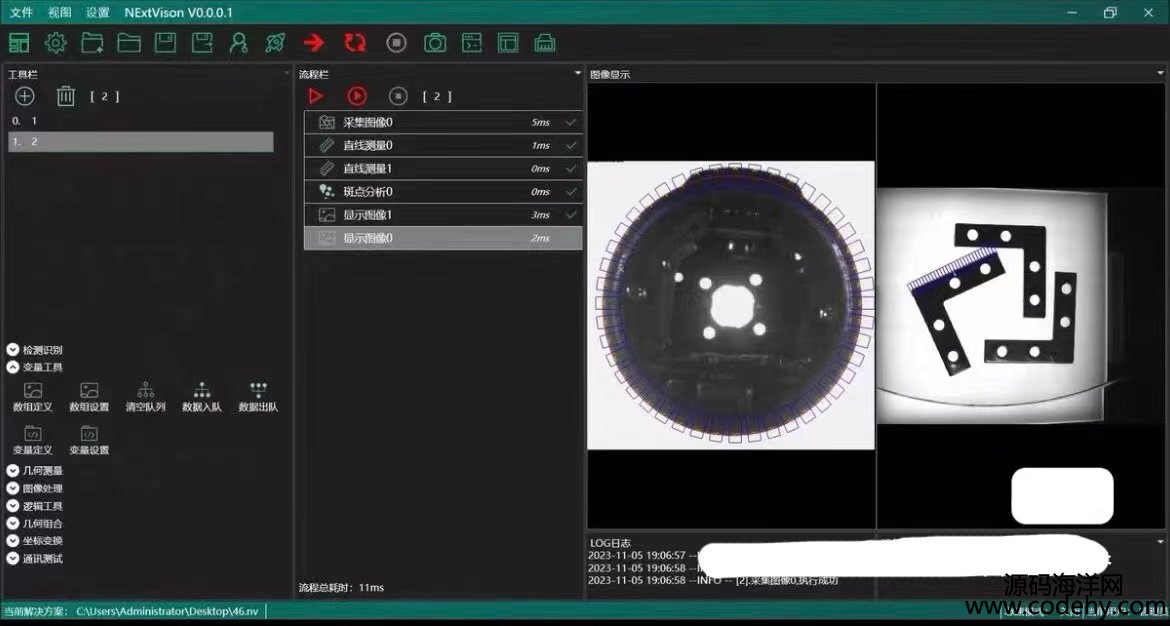Click the stop icon in 流程栏 panel
This screenshot has height=626, width=1170.
398,96
